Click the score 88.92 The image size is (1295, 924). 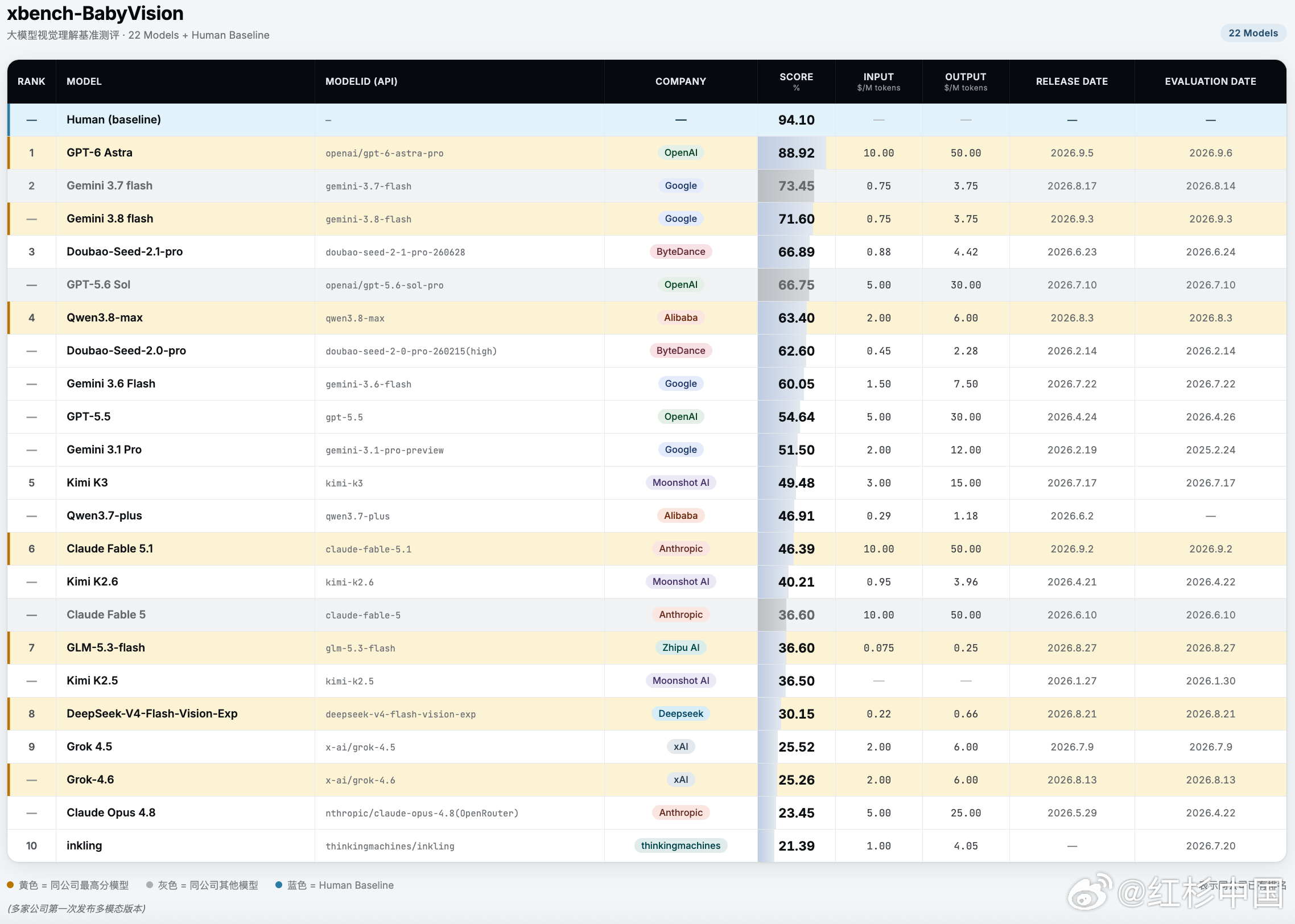(796, 153)
